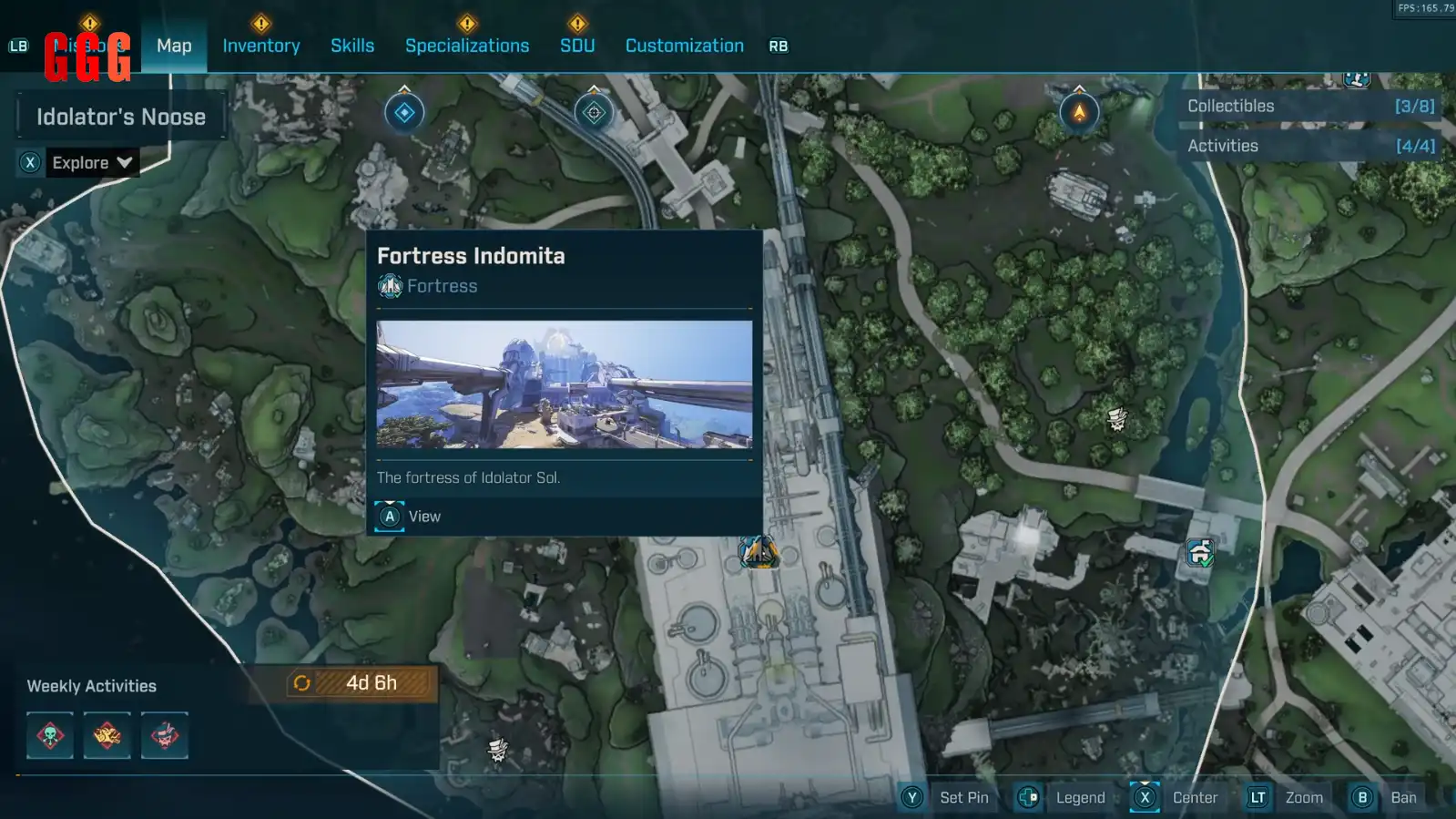Image resolution: width=1456 pixels, height=819 pixels.
Task: Click the RB bumper icon
Action: coord(779,46)
